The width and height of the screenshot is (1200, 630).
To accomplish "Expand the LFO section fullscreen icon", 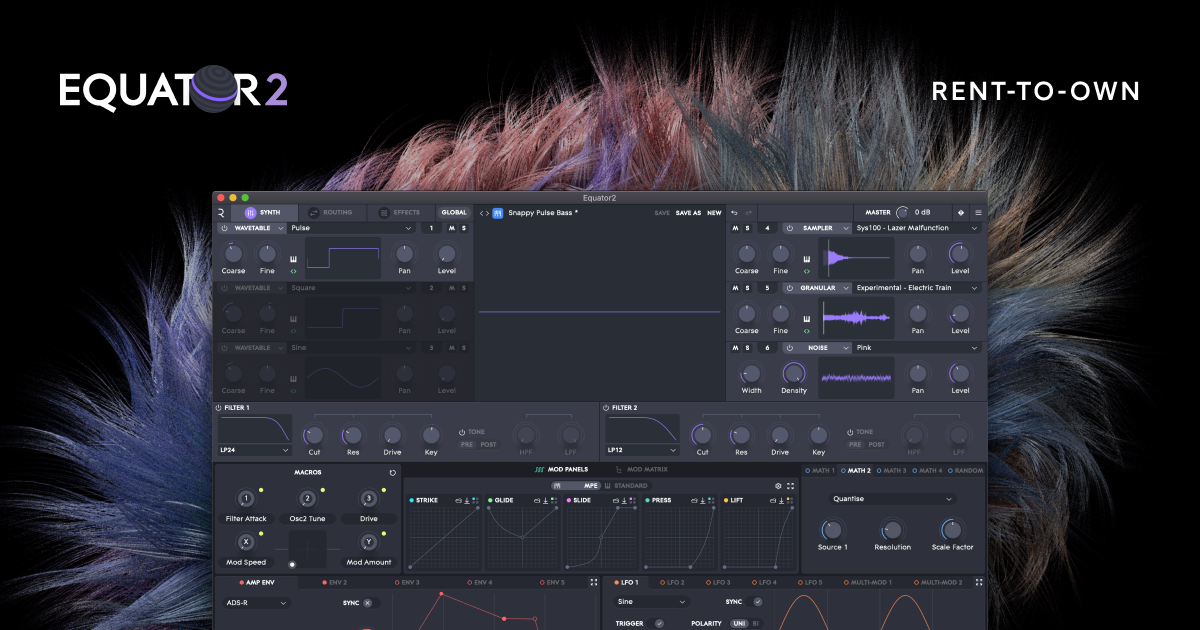I will [x=979, y=582].
